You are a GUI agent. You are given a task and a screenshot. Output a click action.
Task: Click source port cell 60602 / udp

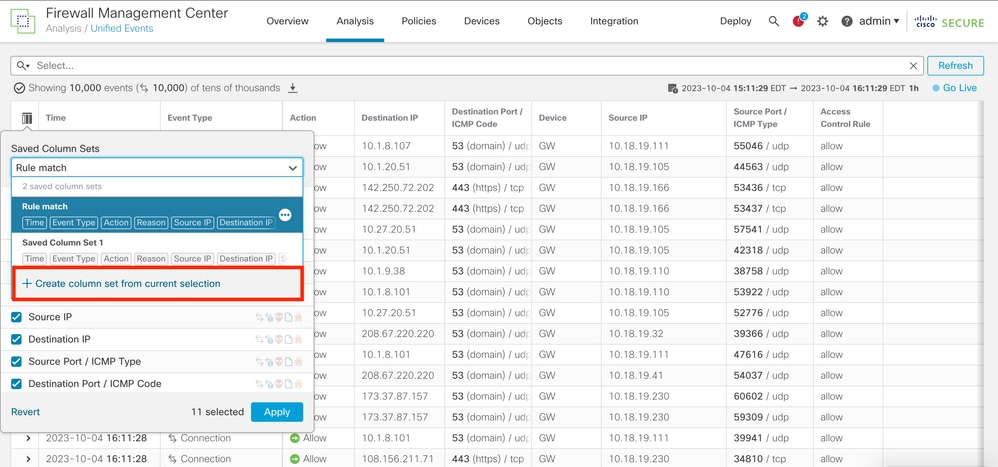[761, 396]
